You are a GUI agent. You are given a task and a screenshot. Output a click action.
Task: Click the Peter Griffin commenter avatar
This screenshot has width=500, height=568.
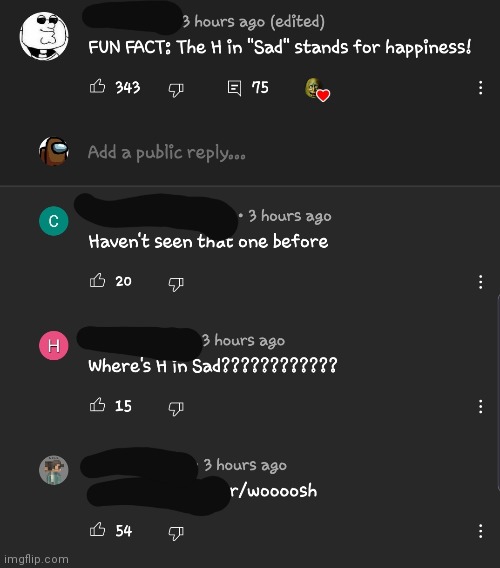(44, 36)
